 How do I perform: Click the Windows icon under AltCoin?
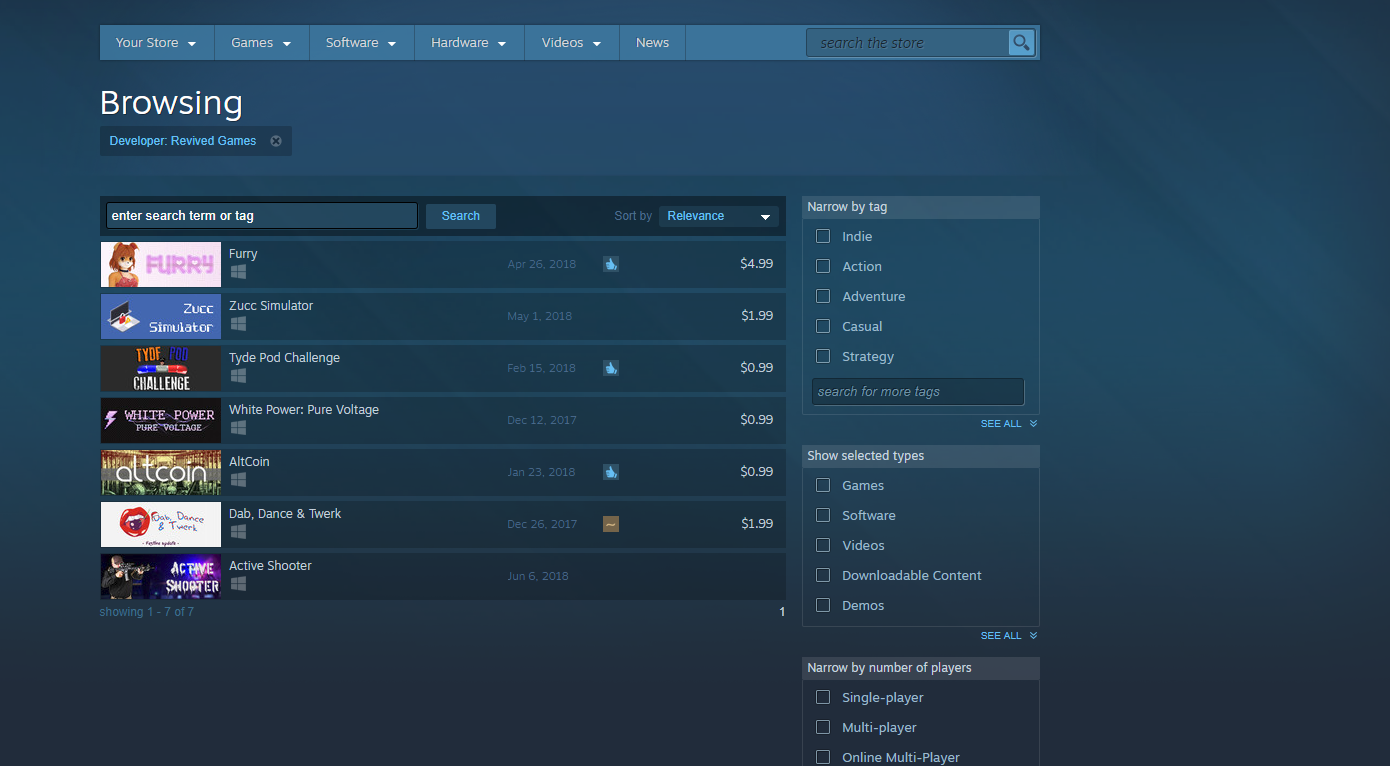(x=238, y=480)
